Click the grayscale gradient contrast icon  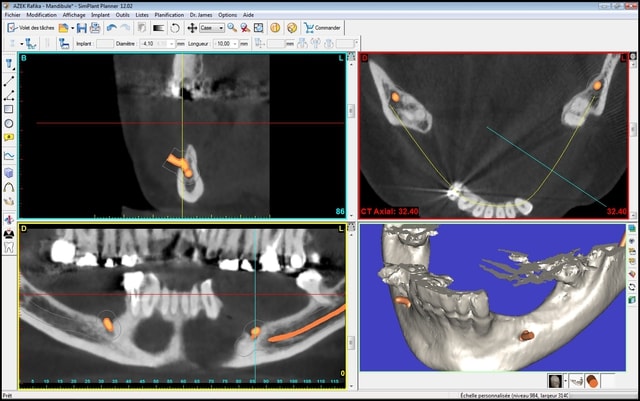click(158, 28)
